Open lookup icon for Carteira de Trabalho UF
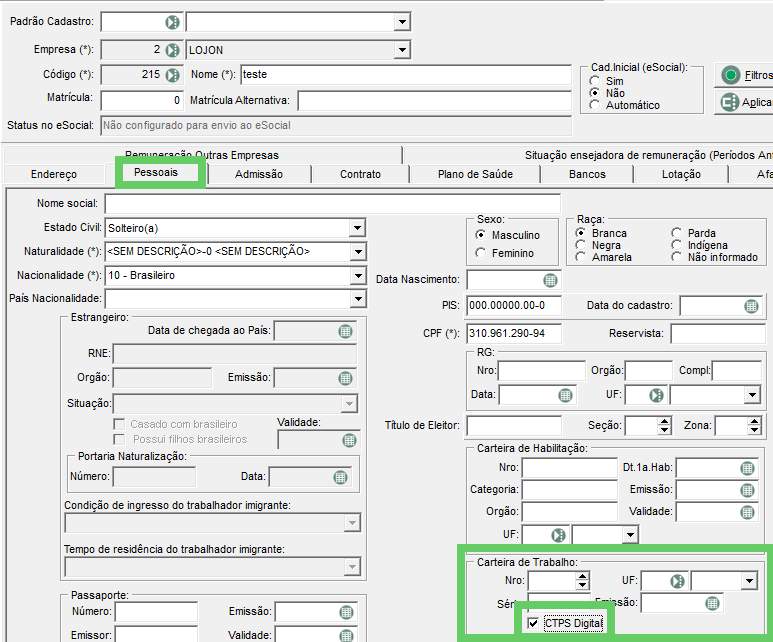Screen dimensions: 773x642 coord(678,581)
